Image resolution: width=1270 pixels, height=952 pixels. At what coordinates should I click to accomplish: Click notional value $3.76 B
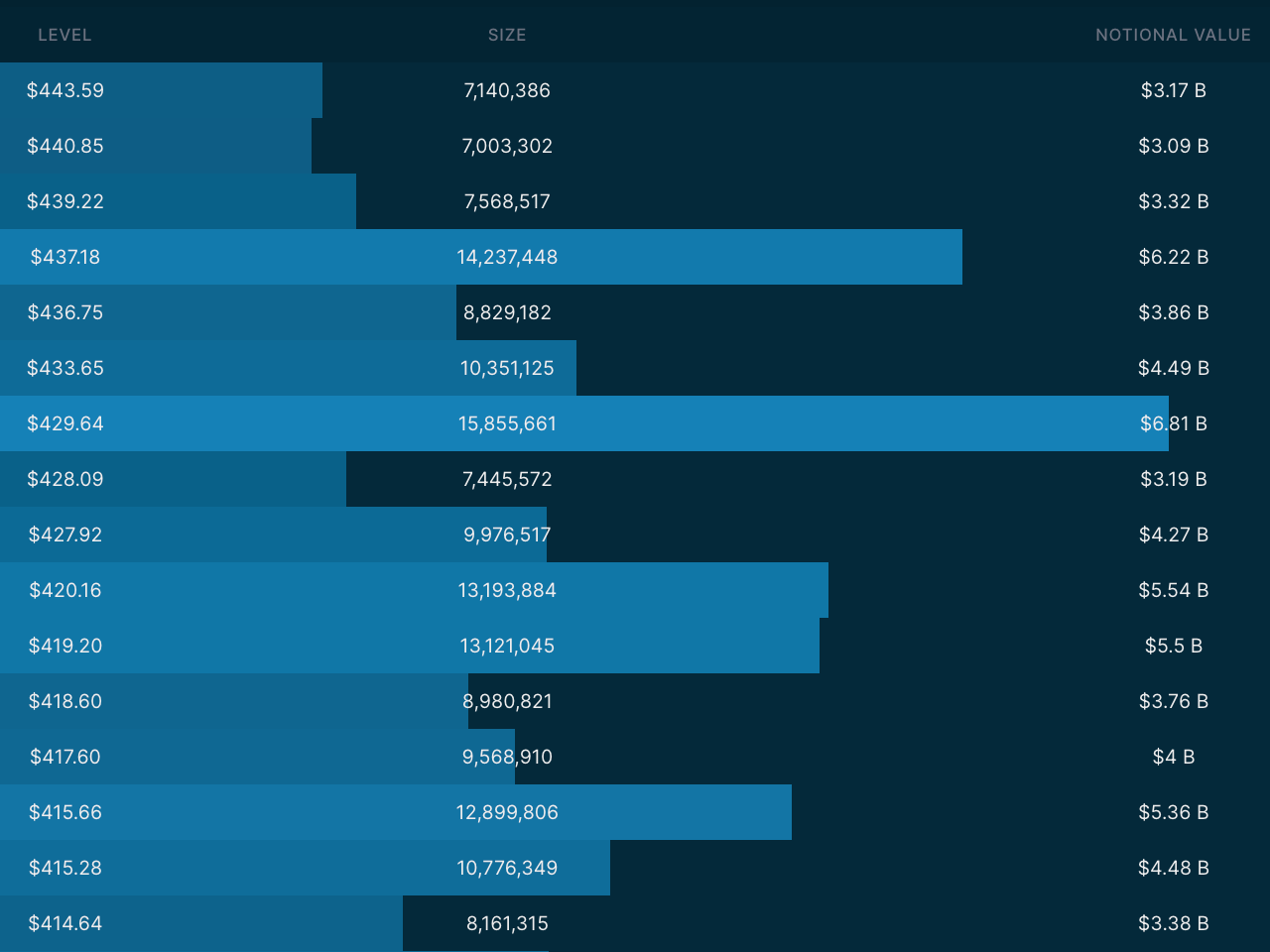pos(1174,701)
